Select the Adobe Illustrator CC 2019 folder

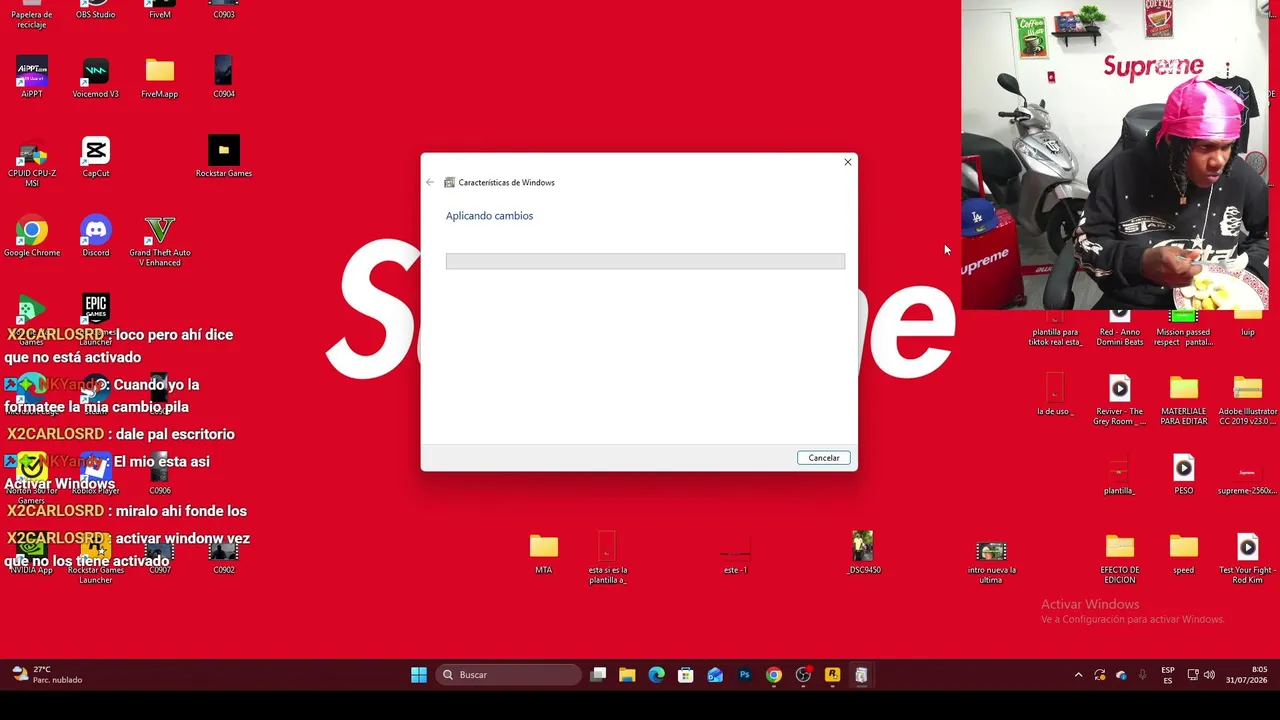1248,401
